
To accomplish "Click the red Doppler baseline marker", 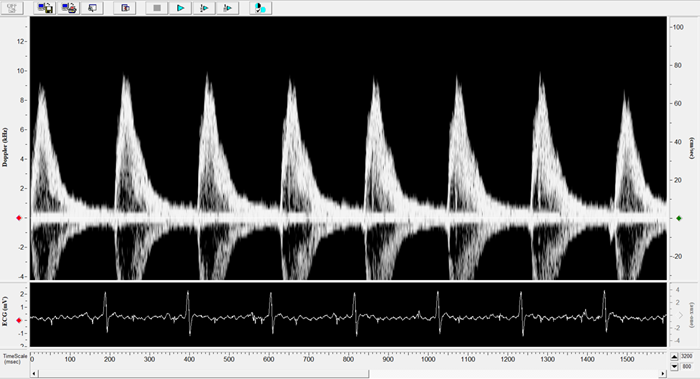I will pos(19,218).
